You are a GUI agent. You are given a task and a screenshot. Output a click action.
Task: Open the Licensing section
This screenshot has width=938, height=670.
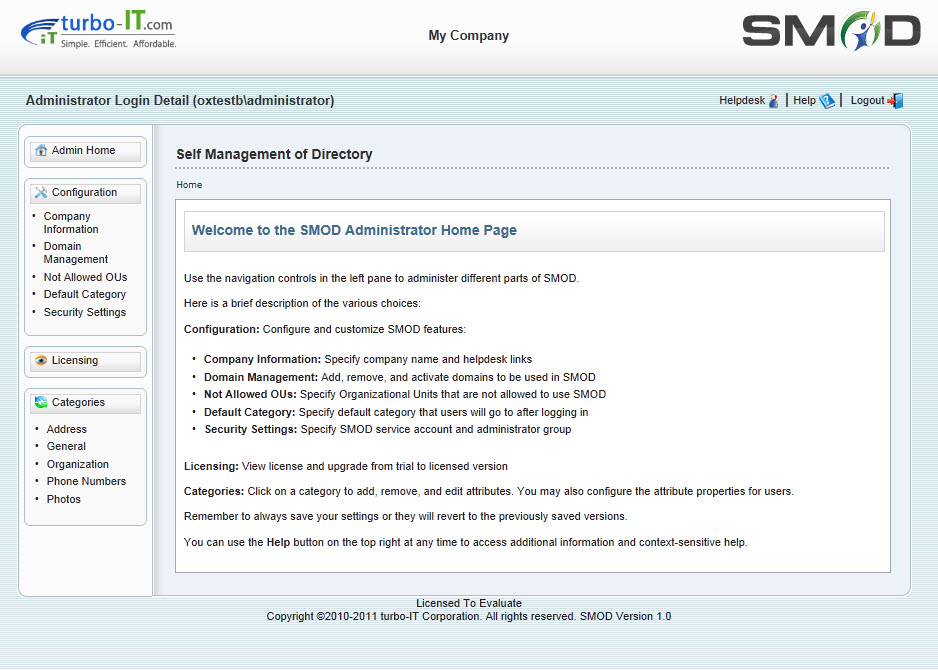(86, 362)
